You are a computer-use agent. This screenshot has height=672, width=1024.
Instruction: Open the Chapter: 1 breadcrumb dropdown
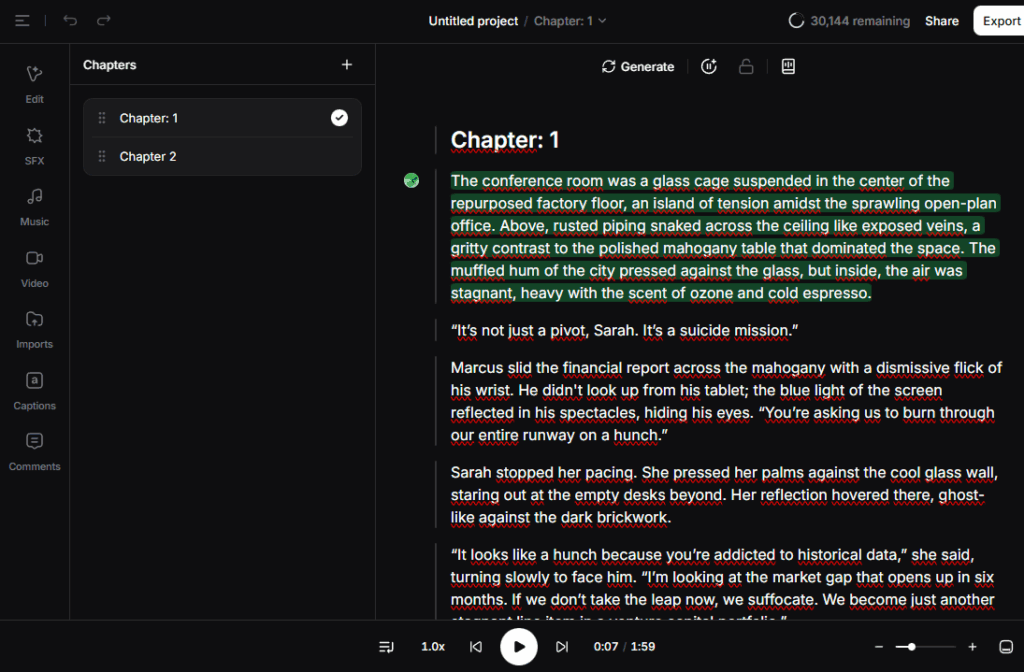[x=569, y=20]
